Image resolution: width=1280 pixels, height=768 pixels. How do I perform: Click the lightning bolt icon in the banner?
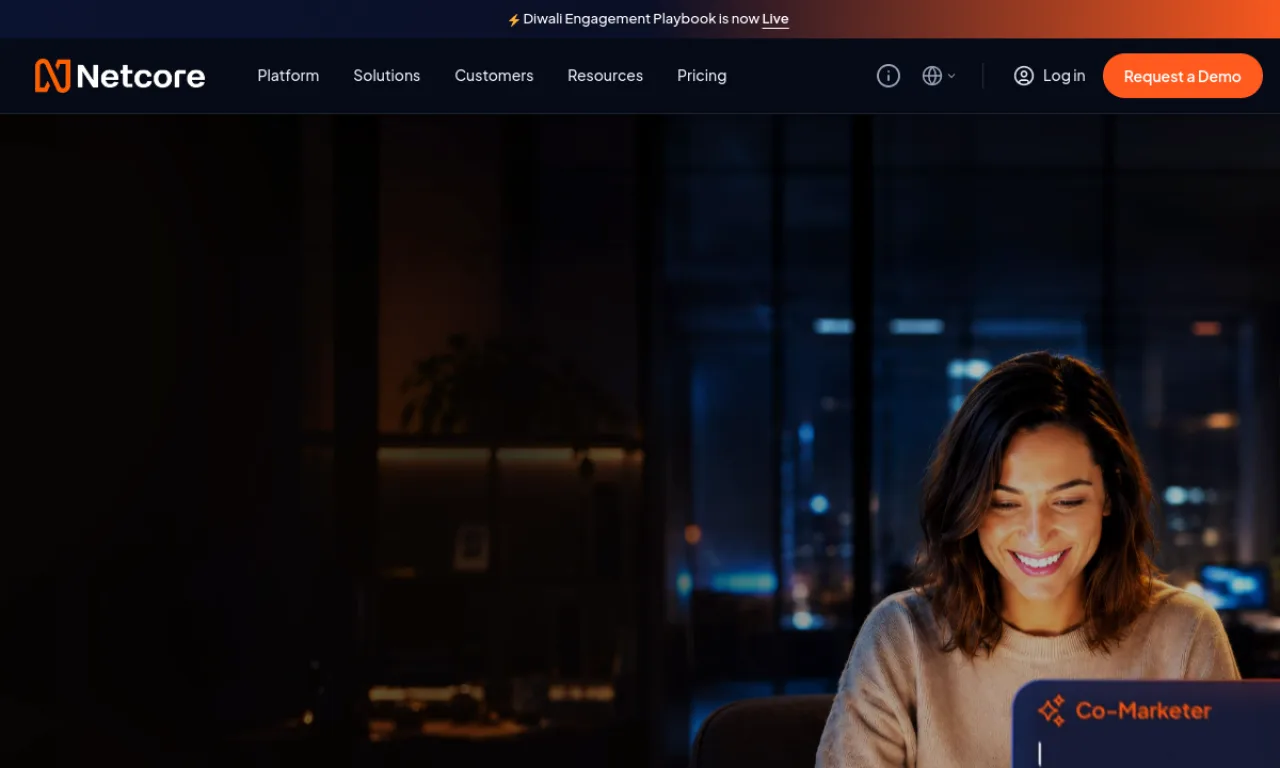[514, 20]
